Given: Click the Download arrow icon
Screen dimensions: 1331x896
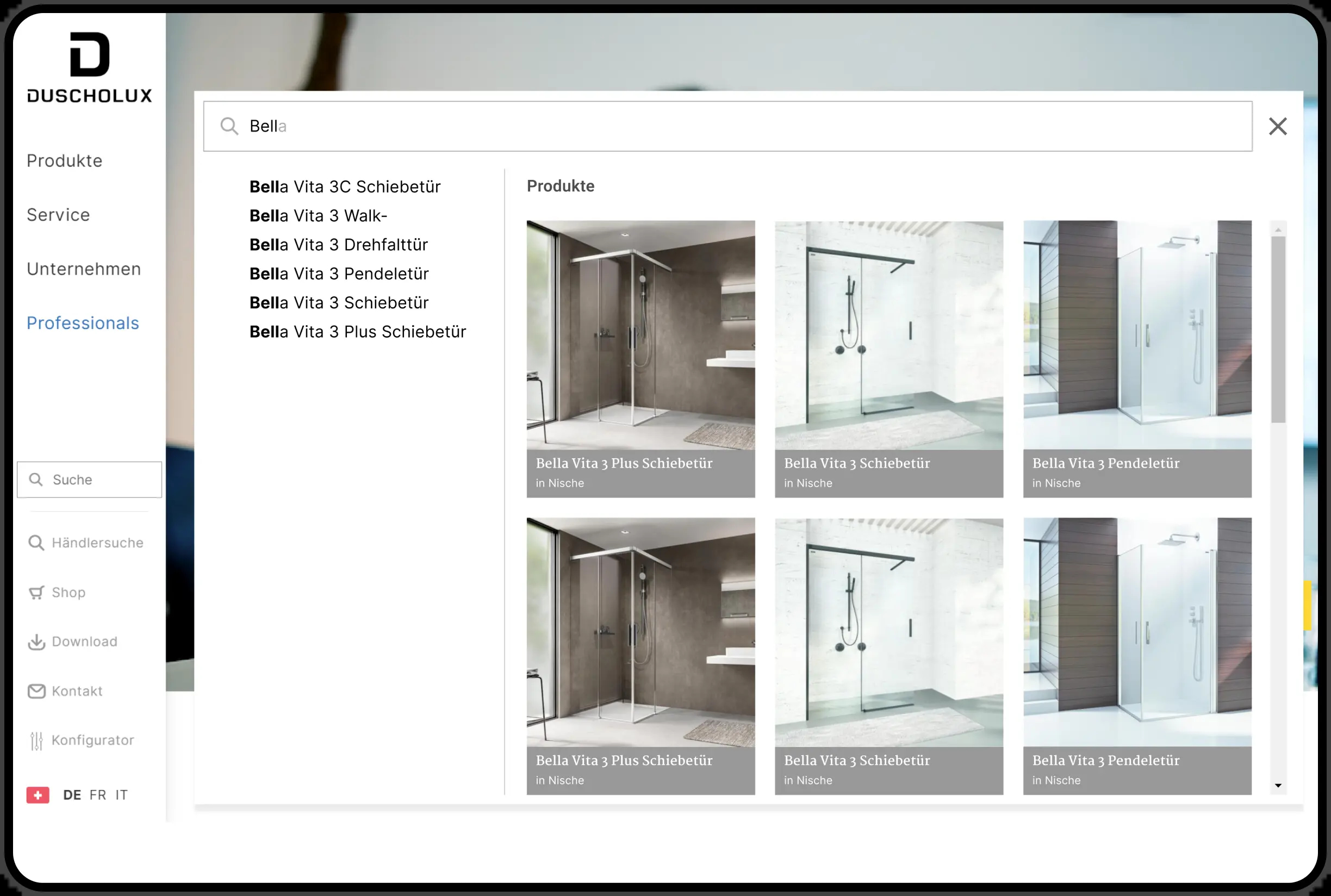Looking at the screenshot, I should tap(36, 642).
